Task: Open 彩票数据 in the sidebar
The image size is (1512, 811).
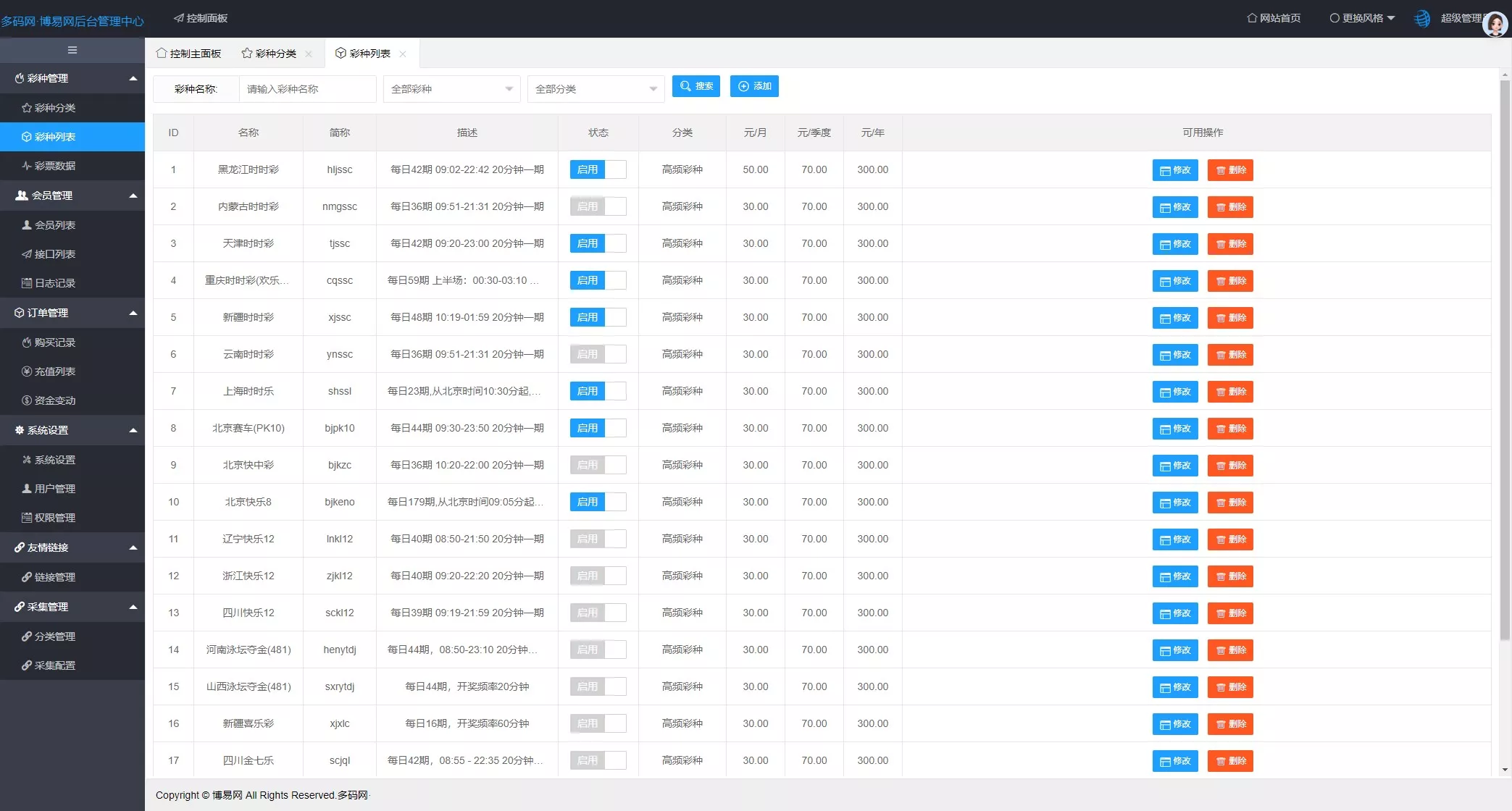Action: point(55,166)
